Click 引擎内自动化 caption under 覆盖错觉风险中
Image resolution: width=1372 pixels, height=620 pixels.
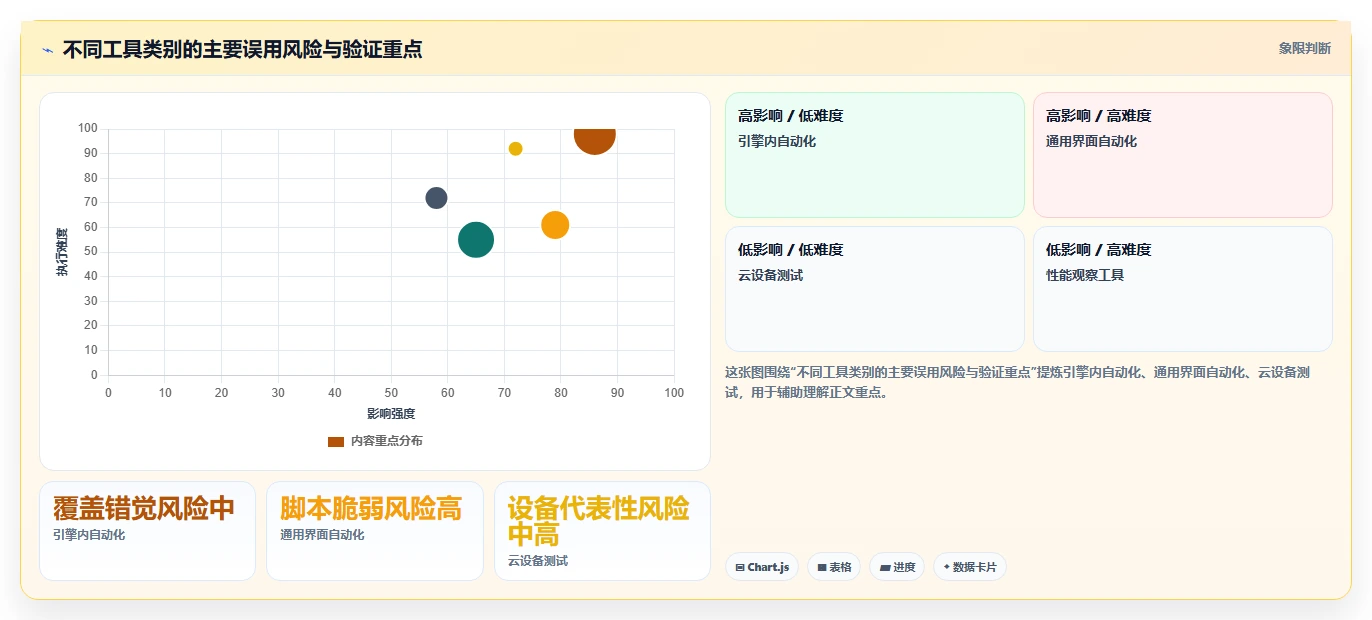[x=89, y=535]
